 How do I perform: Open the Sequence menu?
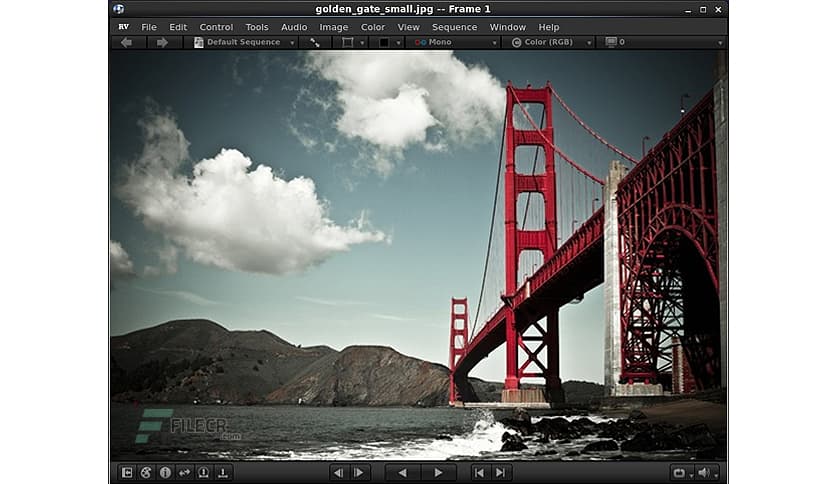pyautogui.click(x=454, y=27)
